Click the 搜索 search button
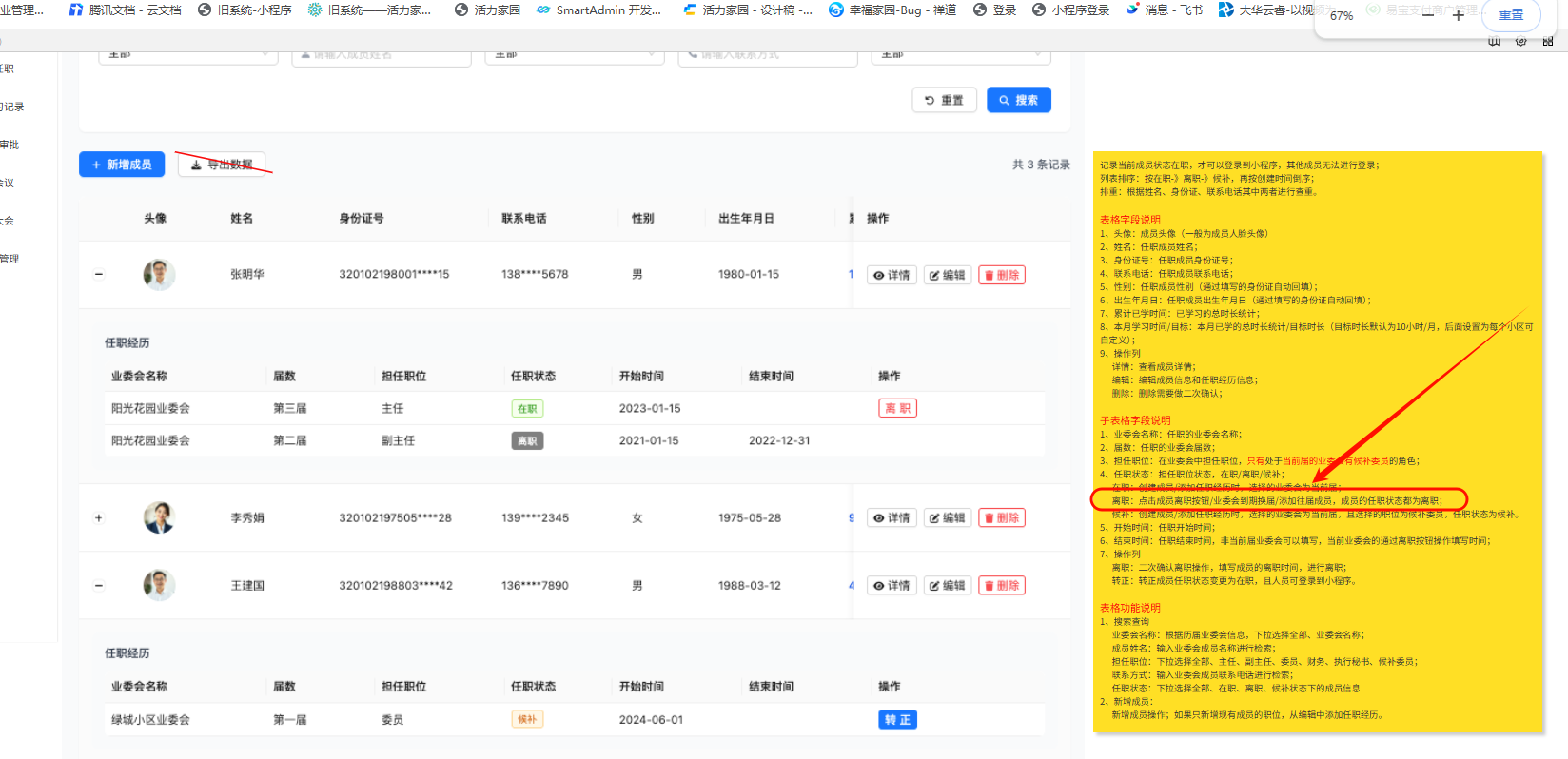Screen dimensions: 1568x759 [x=1018, y=100]
